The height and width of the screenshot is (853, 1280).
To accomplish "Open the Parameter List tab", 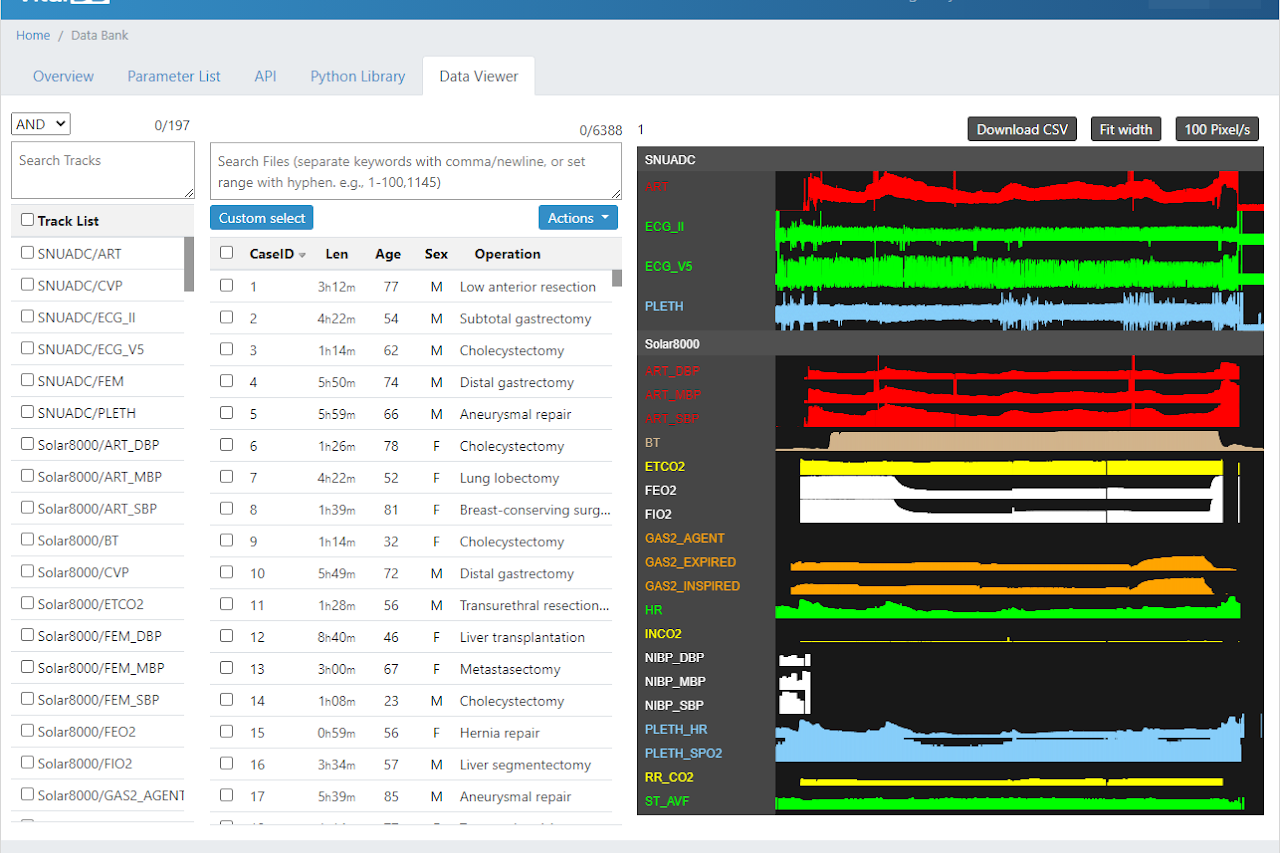I will point(174,76).
